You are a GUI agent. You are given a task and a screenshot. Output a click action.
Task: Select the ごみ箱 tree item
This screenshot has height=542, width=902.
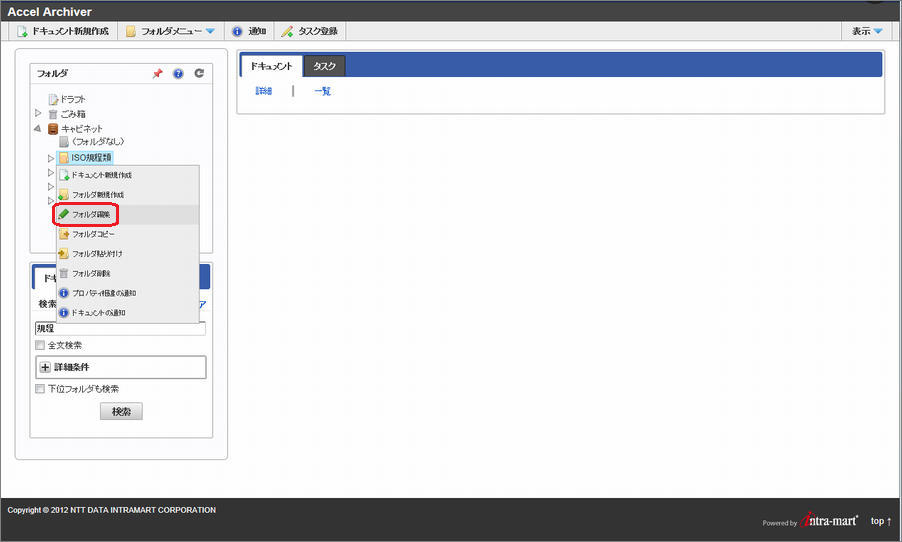(67, 114)
